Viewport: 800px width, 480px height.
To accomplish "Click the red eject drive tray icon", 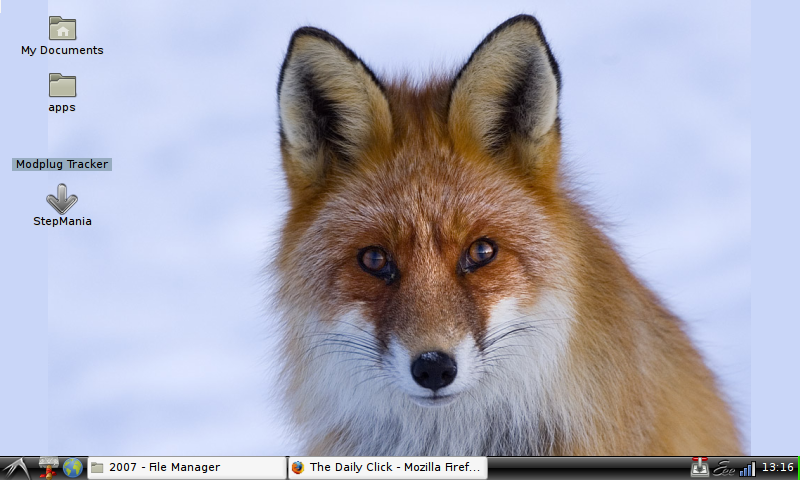I will click(699, 467).
